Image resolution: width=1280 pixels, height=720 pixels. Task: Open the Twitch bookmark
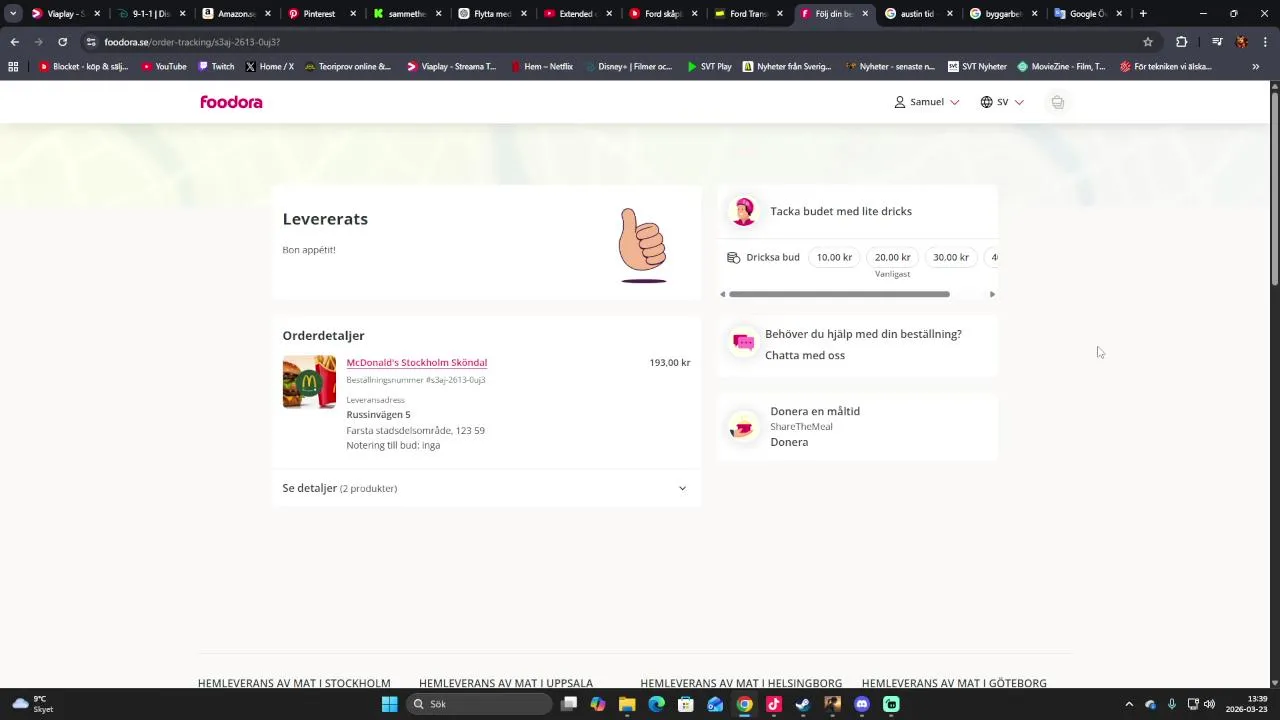(216, 67)
